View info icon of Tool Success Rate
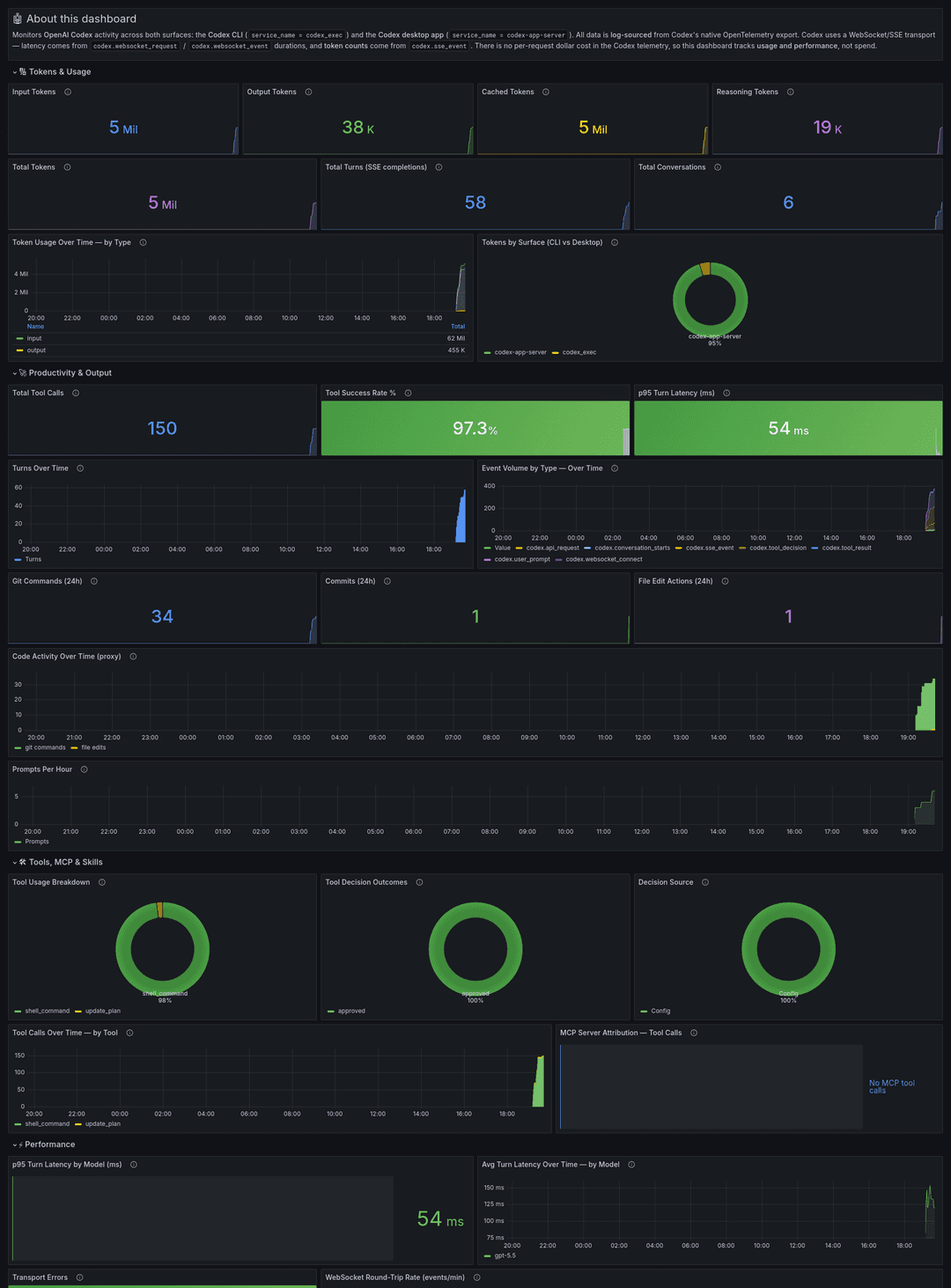 tap(408, 393)
